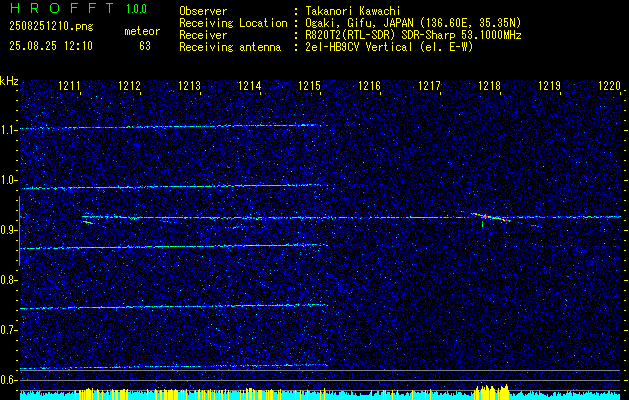
Task: Click the Receiving antenna label
Action: pos(230,47)
